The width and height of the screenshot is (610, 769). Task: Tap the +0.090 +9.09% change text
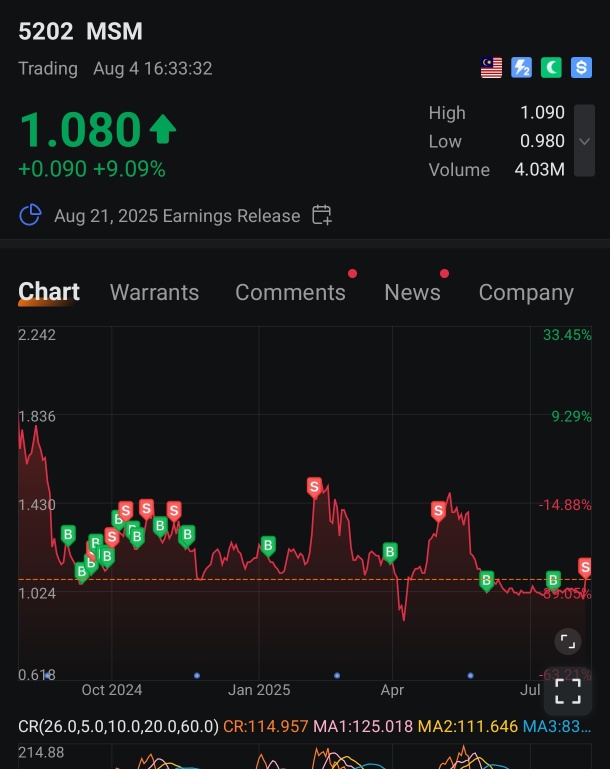[92, 169]
